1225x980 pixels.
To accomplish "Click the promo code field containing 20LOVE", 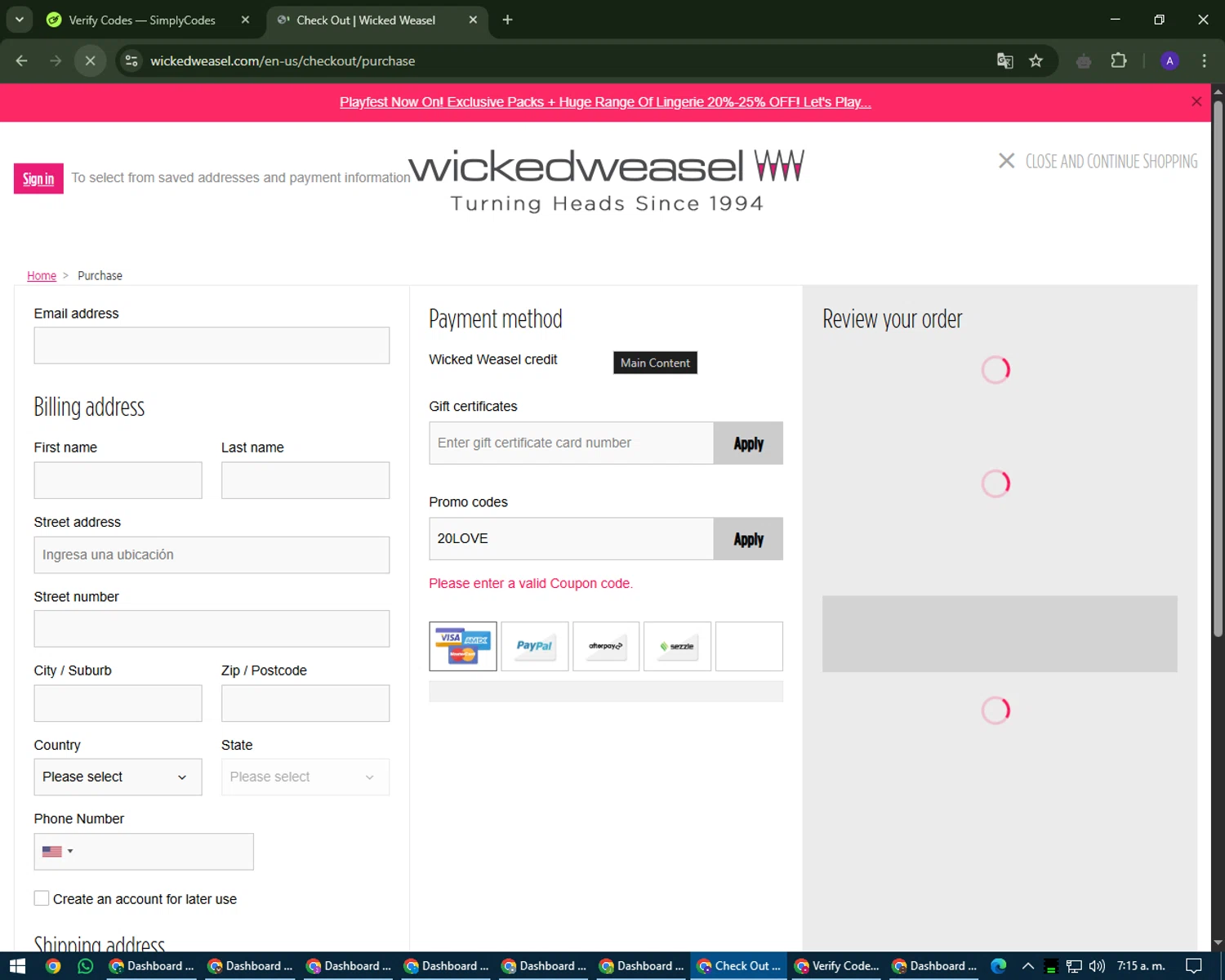I will pyautogui.click(x=572, y=538).
